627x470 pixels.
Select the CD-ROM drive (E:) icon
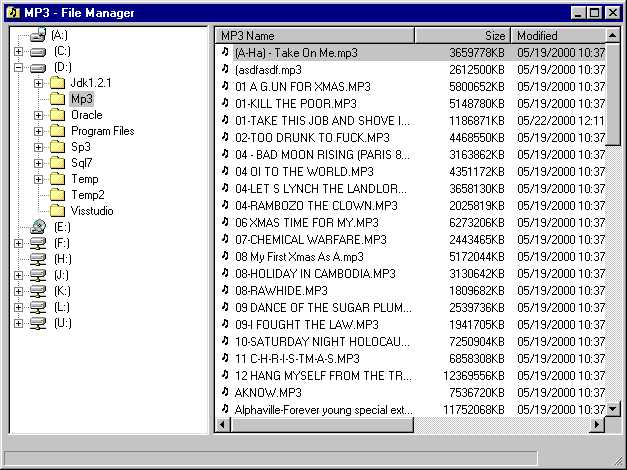(x=37, y=227)
